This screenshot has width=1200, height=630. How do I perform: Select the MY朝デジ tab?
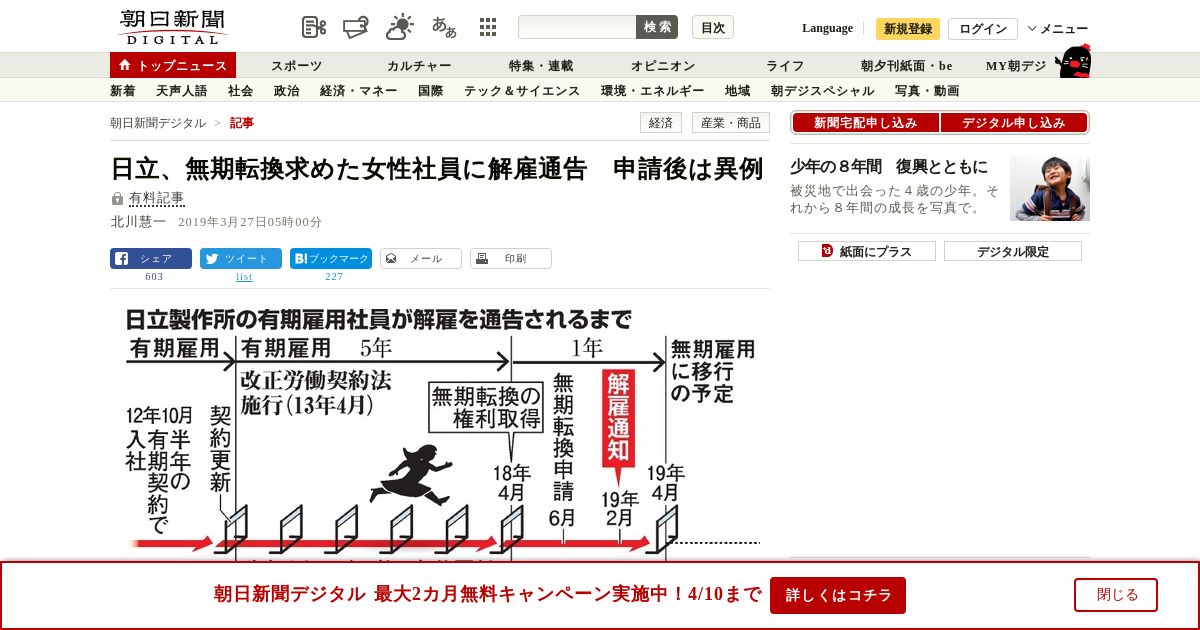coord(1016,66)
